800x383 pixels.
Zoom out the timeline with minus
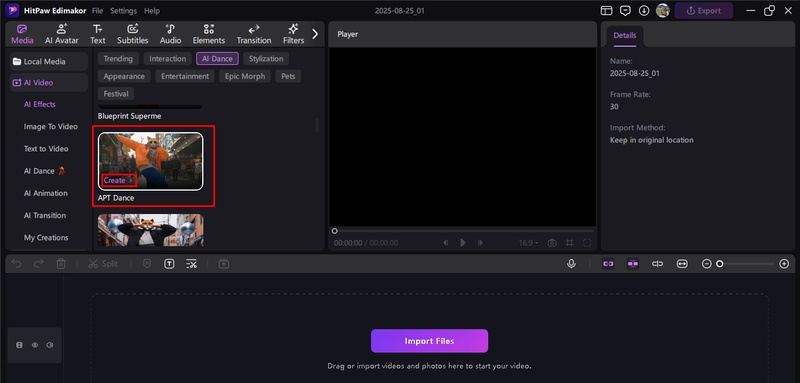point(707,264)
